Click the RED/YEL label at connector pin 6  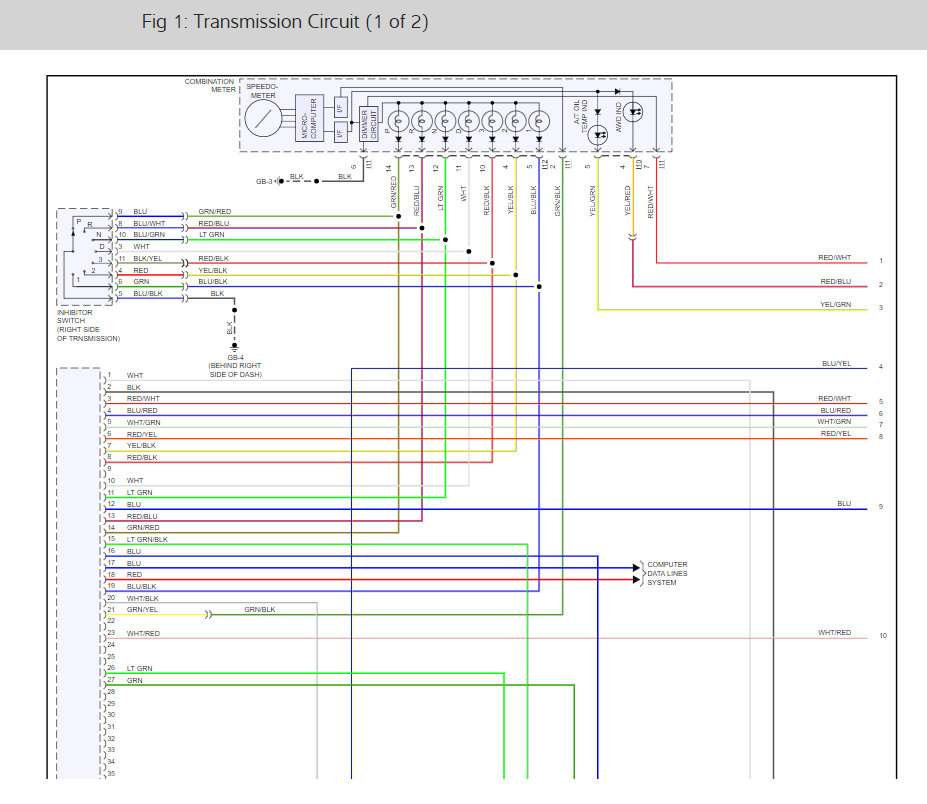[142, 434]
